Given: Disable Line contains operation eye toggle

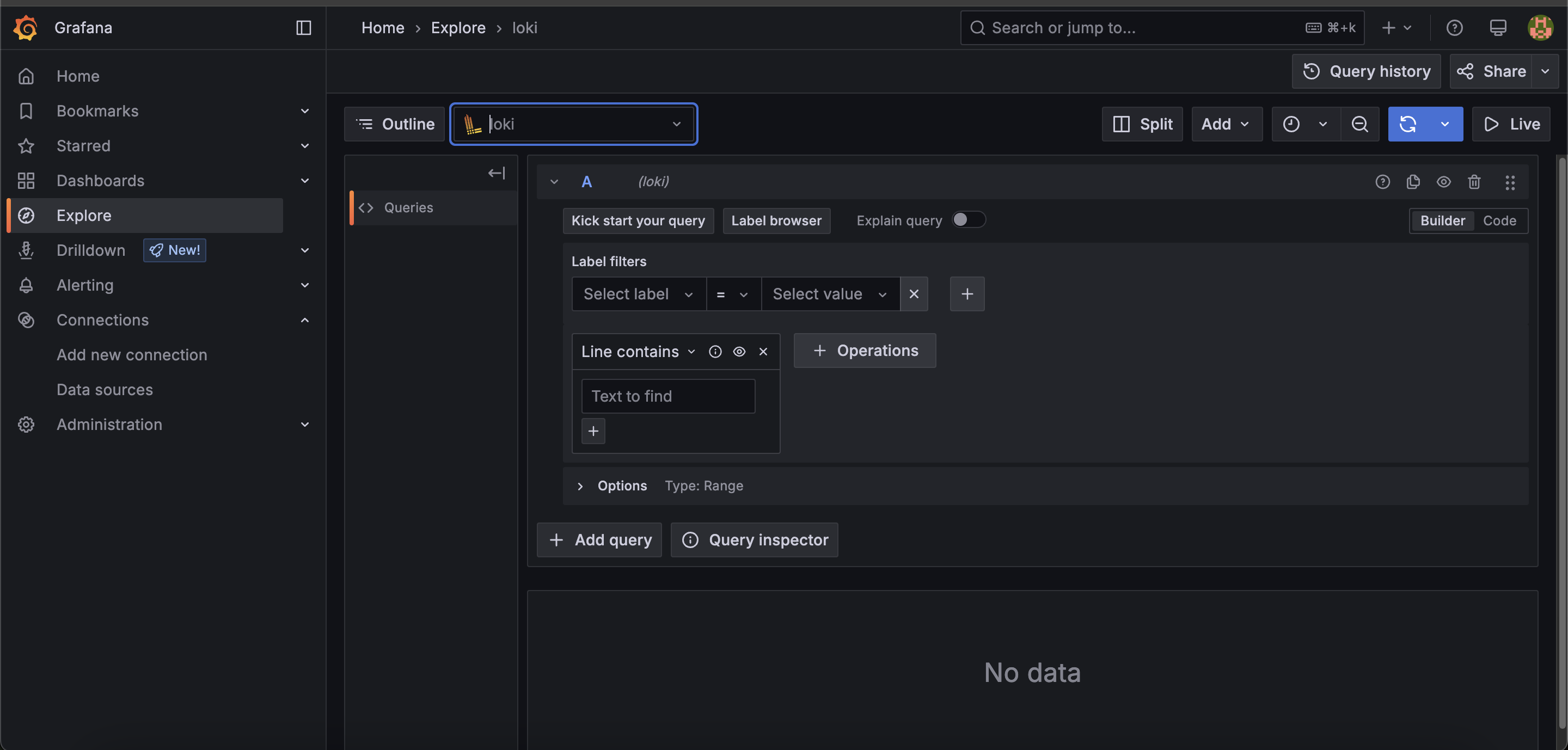Looking at the screenshot, I should [x=739, y=352].
